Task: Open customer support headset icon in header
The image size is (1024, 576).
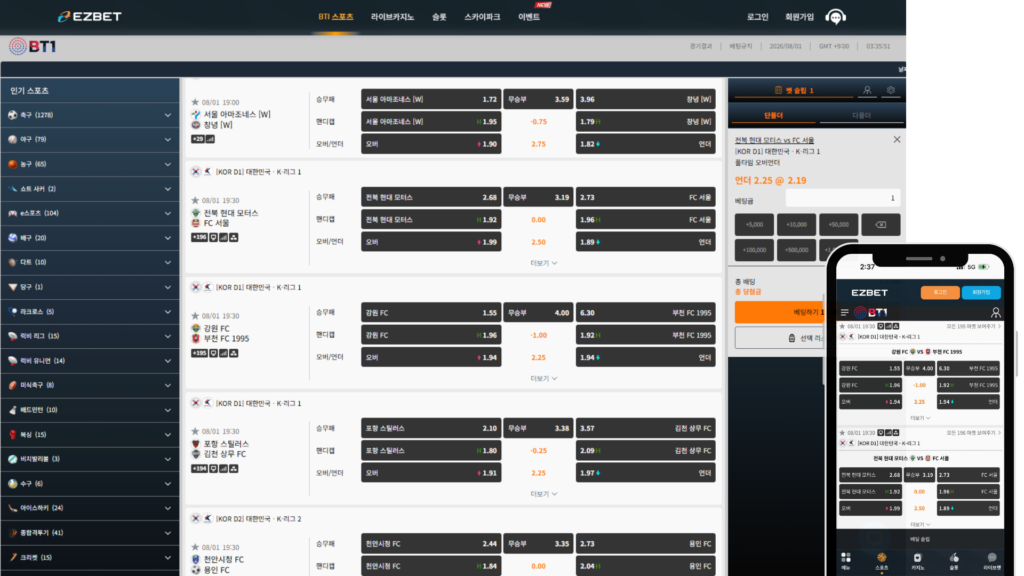Action: [835, 17]
